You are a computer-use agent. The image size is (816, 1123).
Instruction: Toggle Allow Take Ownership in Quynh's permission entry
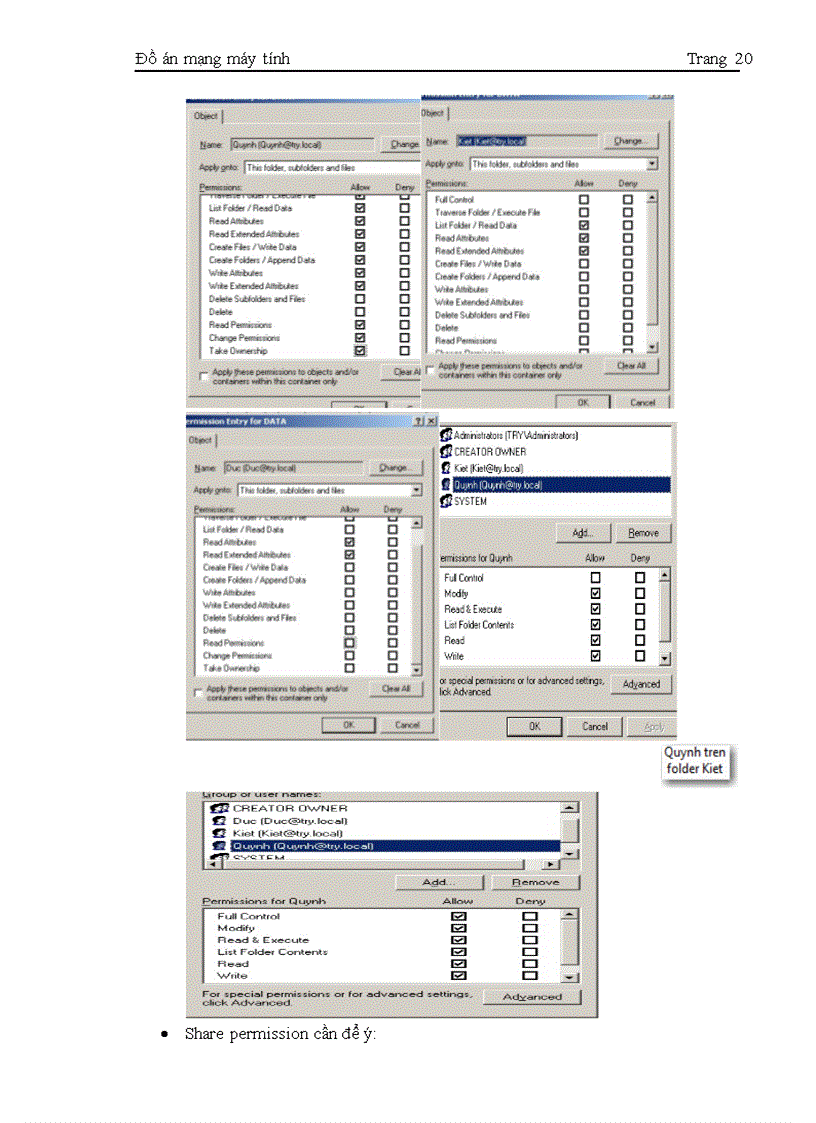tap(360, 351)
